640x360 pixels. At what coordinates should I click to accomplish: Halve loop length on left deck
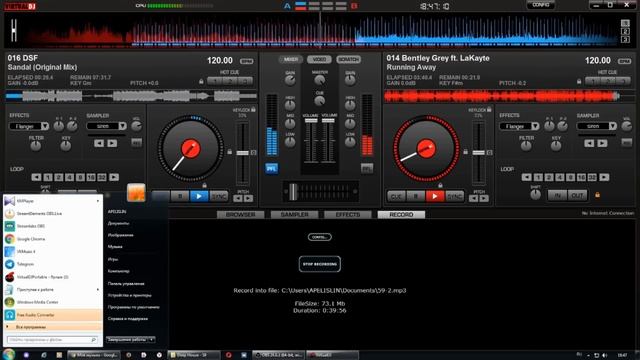click(36, 177)
